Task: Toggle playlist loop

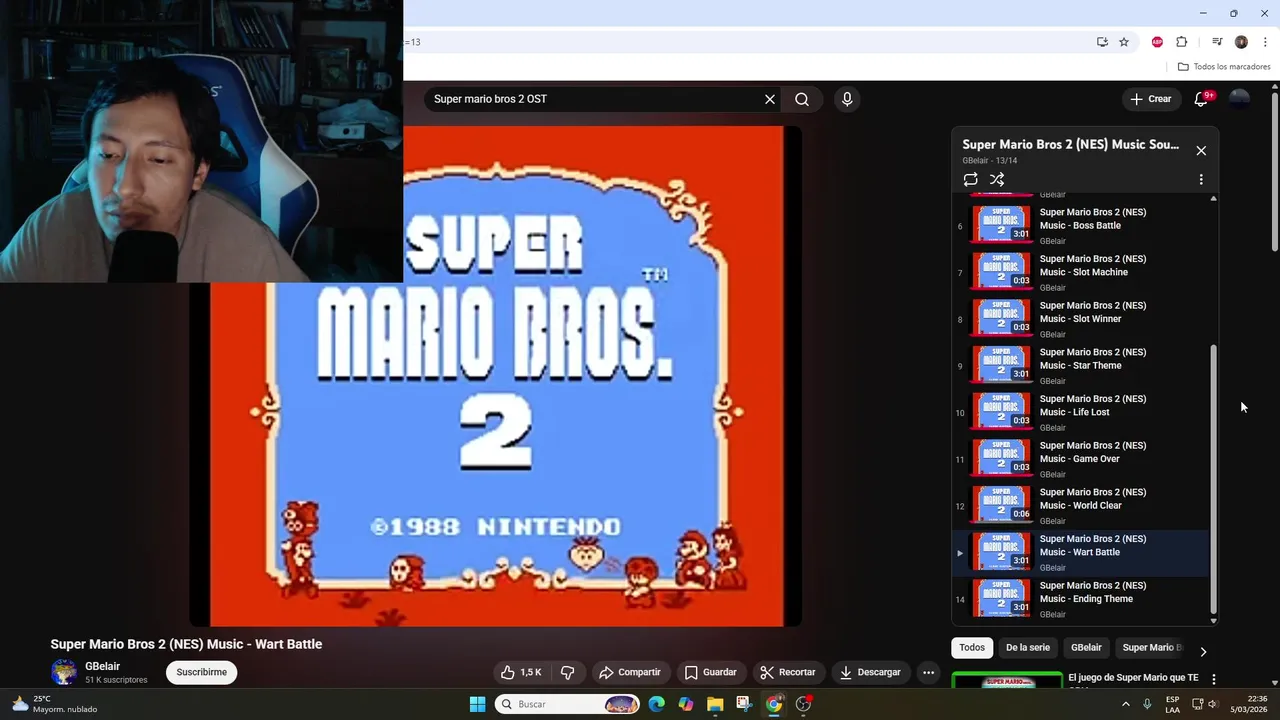Action: coord(970,180)
